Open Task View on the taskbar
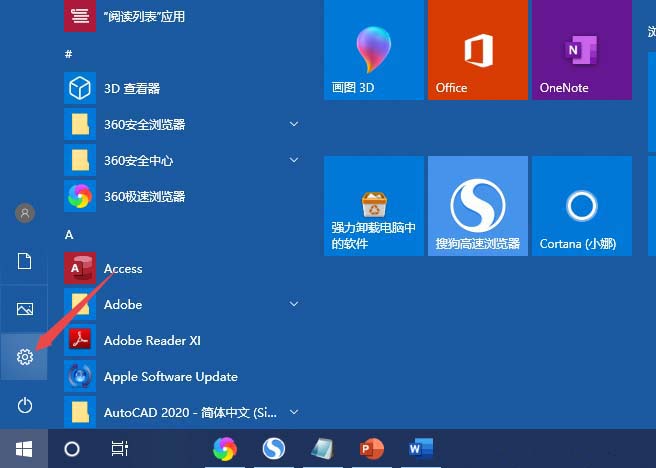The width and height of the screenshot is (656, 468). coord(120,449)
